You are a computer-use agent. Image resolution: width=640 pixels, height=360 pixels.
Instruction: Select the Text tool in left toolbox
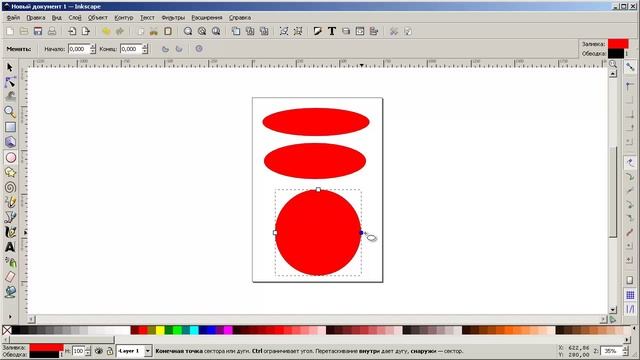point(10,247)
